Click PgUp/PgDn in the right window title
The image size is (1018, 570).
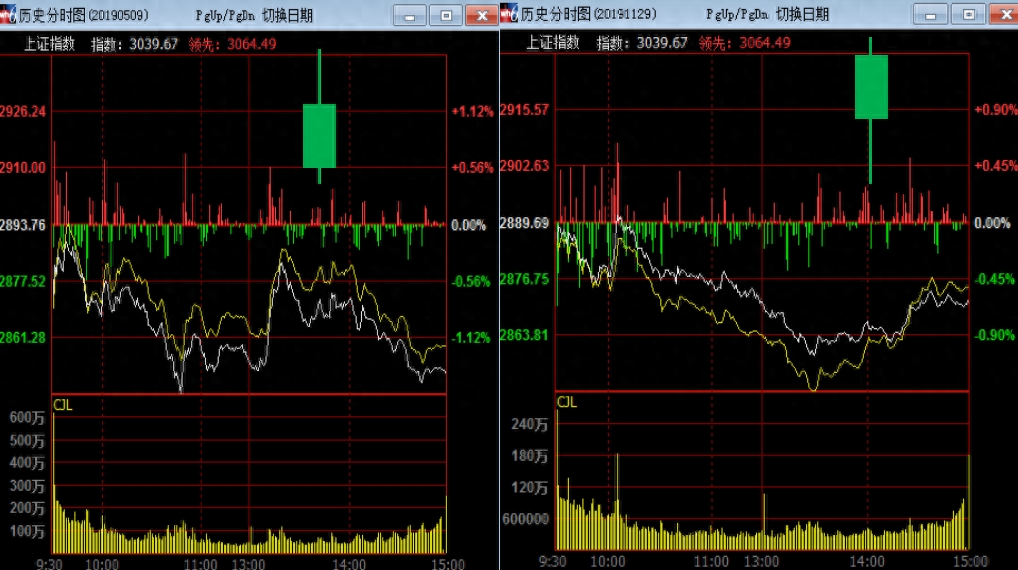pyautogui.click(x=738, y=14)
